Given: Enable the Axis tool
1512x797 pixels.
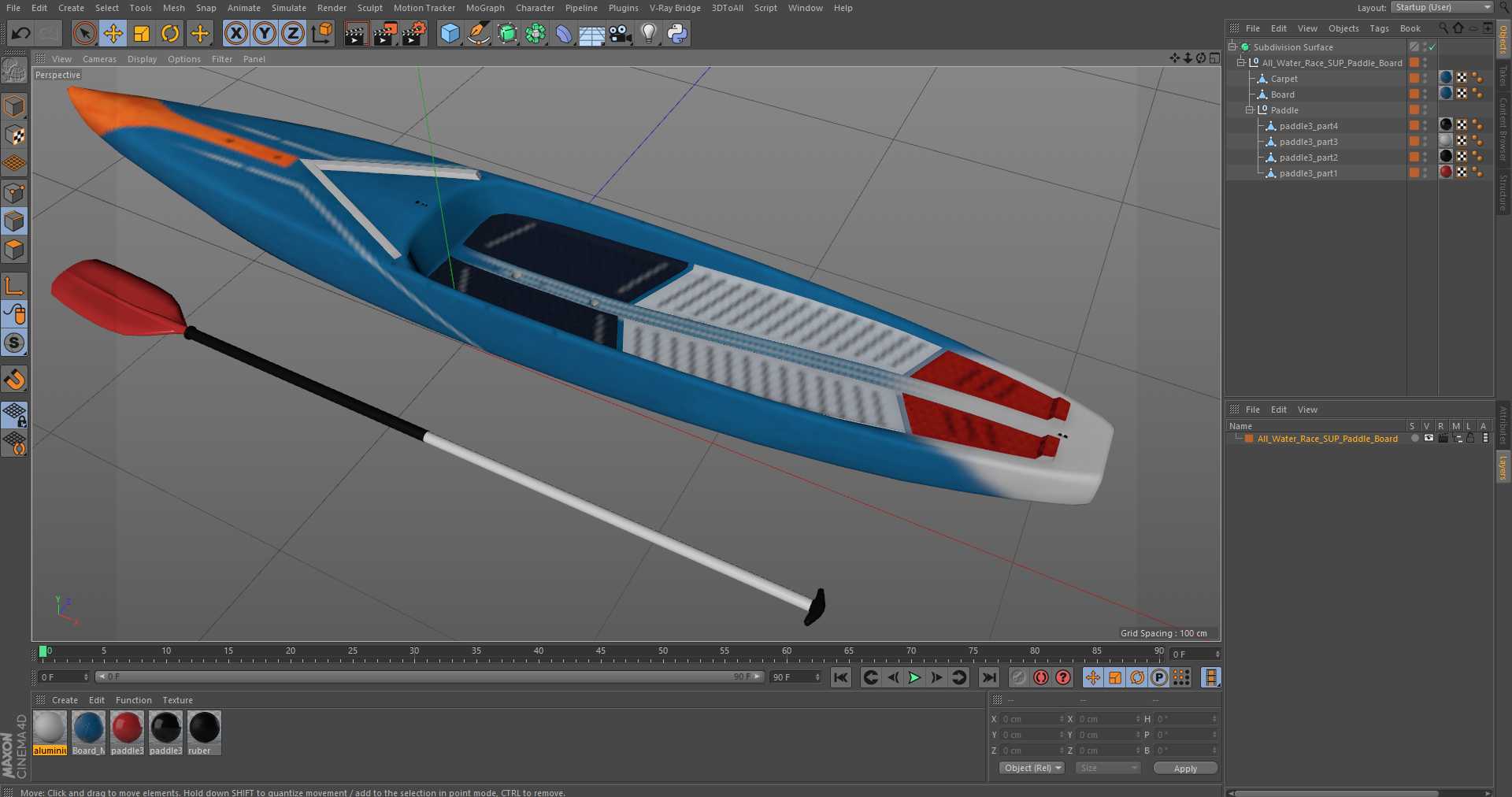Looking at the screenshot, I should point(14,286).
